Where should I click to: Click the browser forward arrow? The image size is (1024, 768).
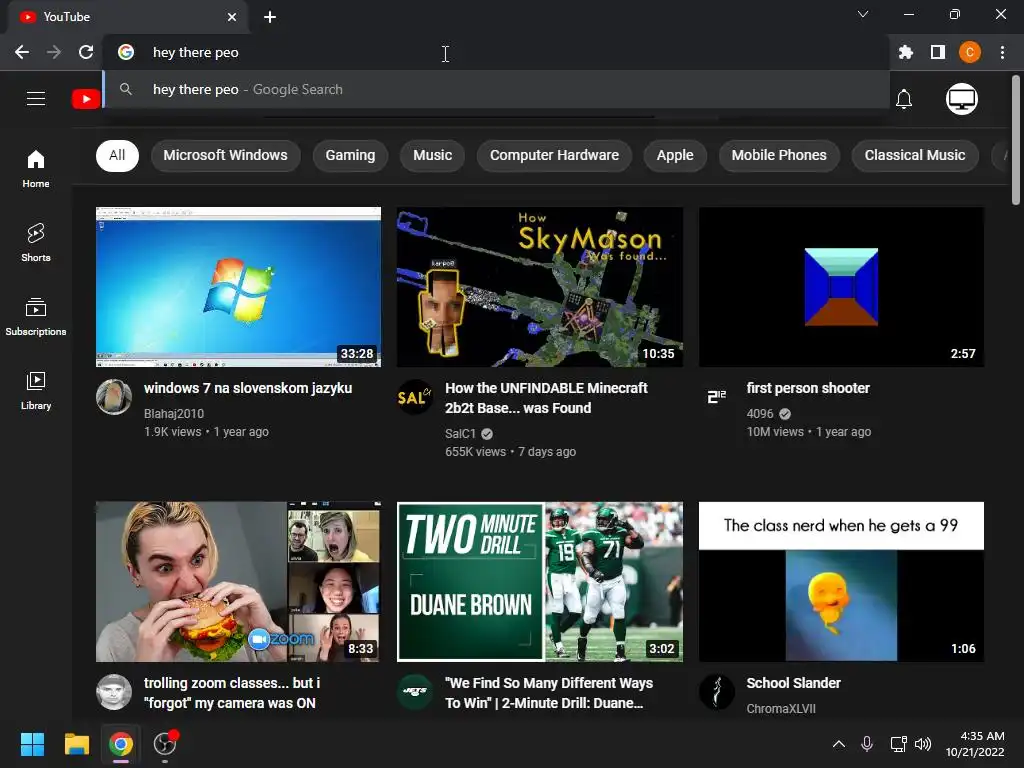coord(54,52)
